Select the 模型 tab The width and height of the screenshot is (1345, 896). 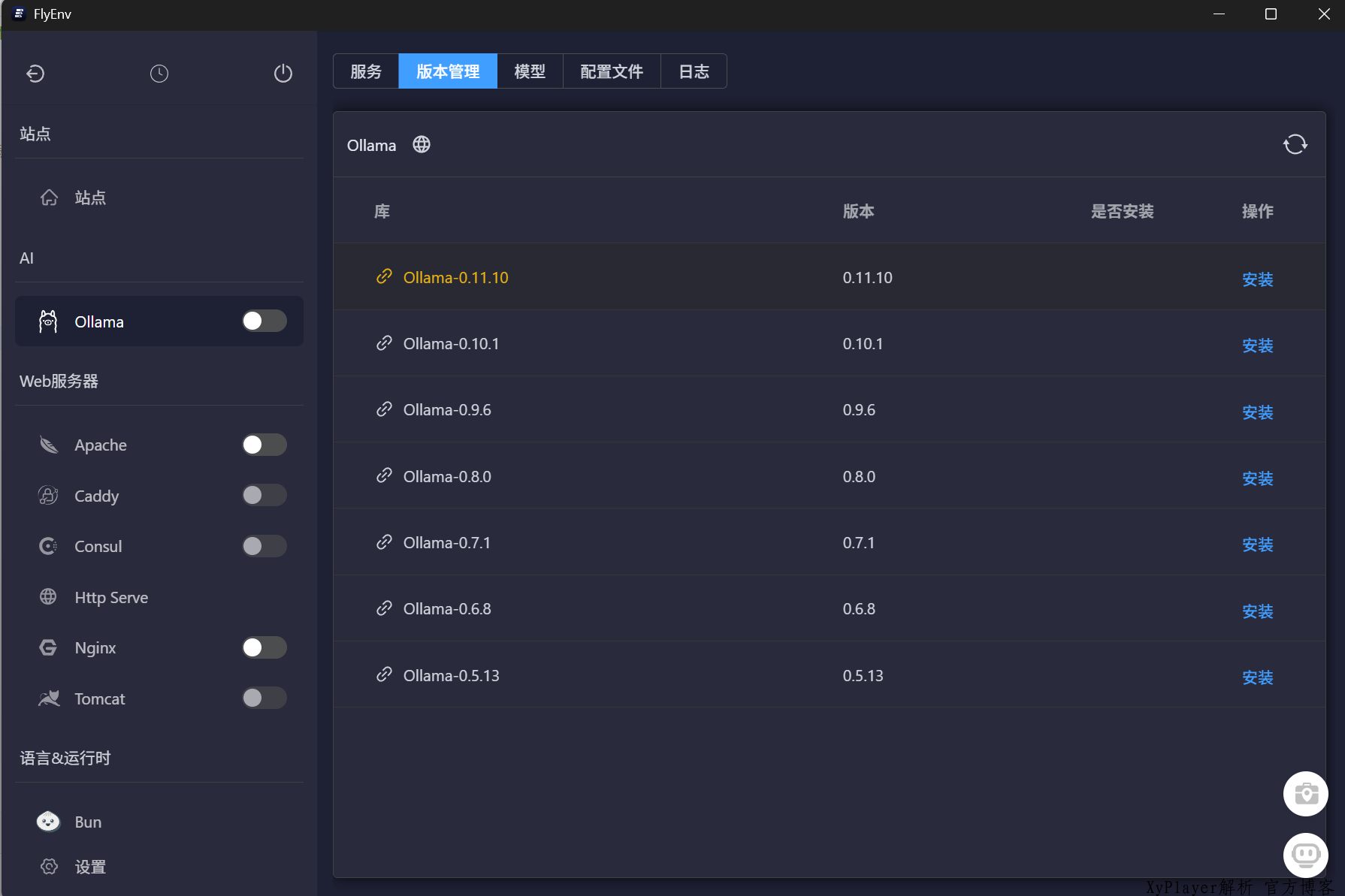530,71
